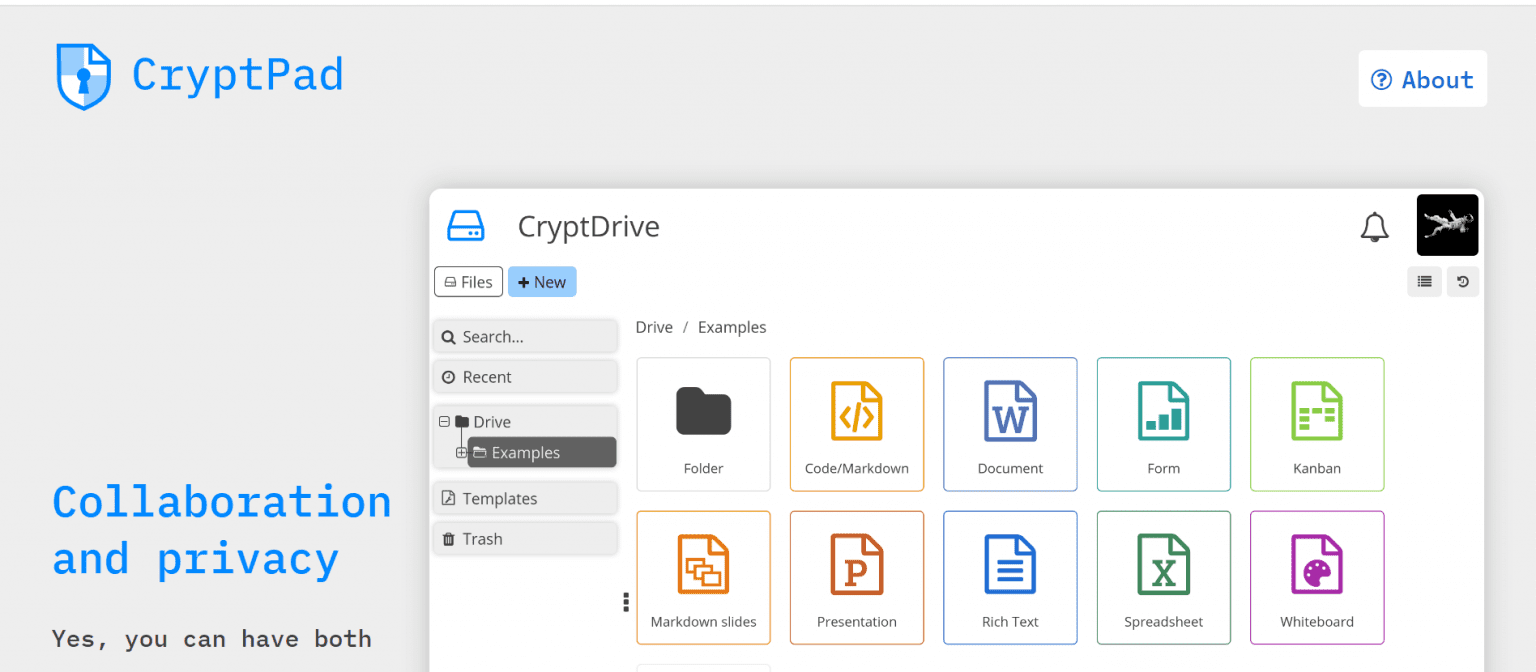This screenshot has height=672, width=1536.
Task: Click the Search field in sidebar
Action: click(x=524, y=337)
